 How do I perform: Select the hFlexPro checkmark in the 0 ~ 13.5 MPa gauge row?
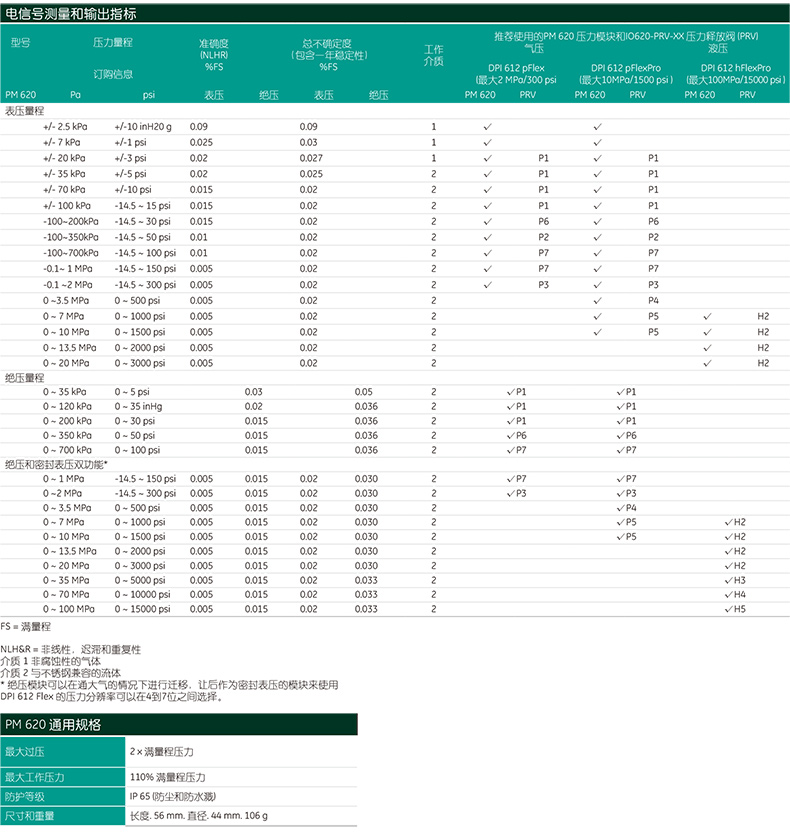707,347
